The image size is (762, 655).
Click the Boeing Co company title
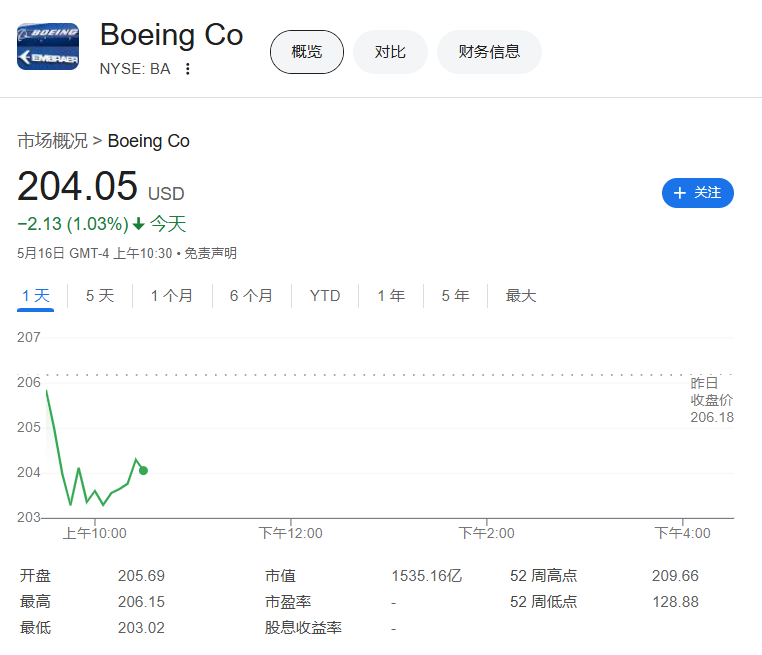(x=172, y=35)
